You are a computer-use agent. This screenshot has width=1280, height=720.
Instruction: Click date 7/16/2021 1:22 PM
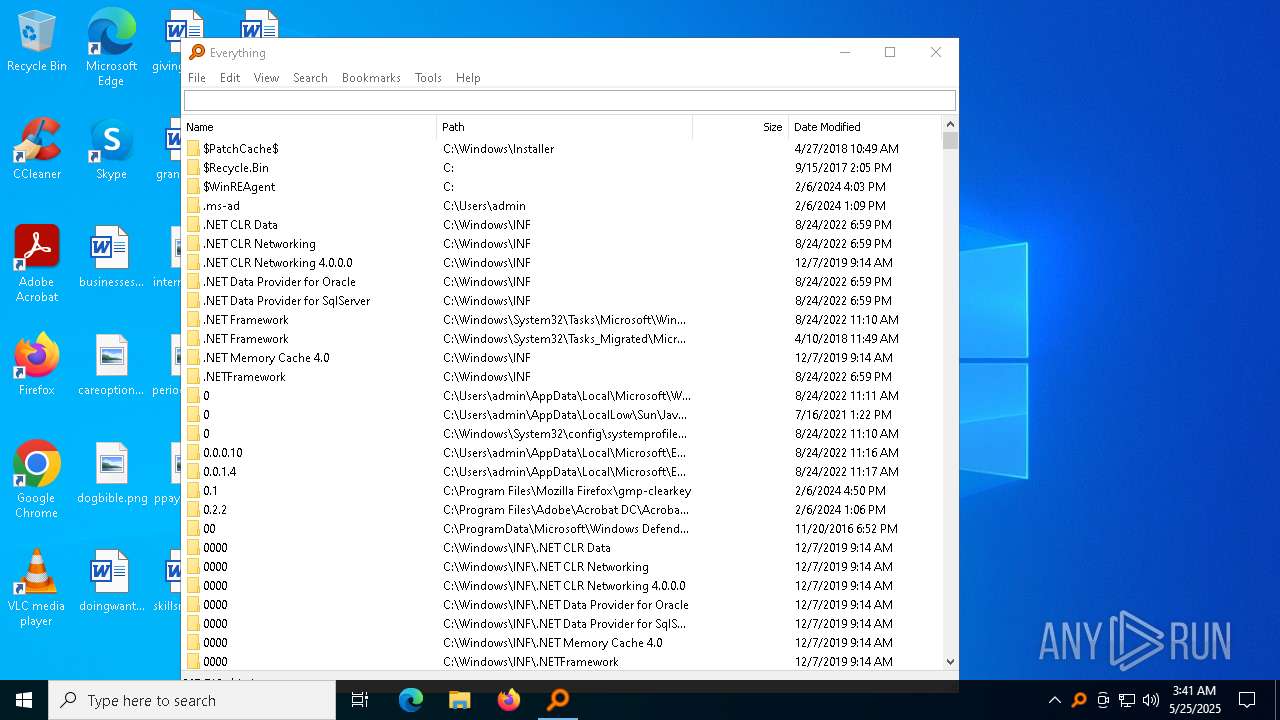(843, 415)
